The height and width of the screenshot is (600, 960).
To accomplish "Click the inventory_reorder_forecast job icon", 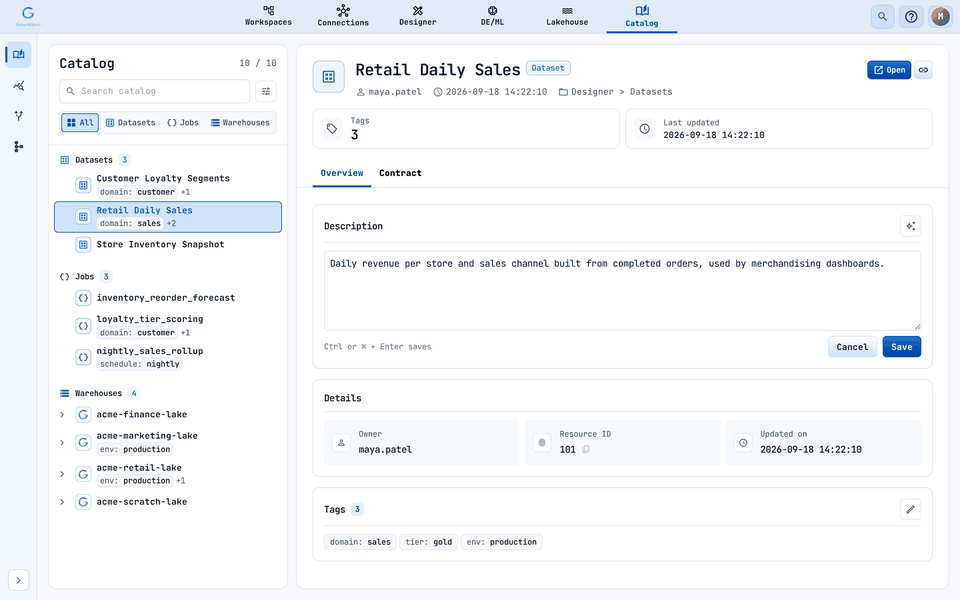I will (83, 298).
